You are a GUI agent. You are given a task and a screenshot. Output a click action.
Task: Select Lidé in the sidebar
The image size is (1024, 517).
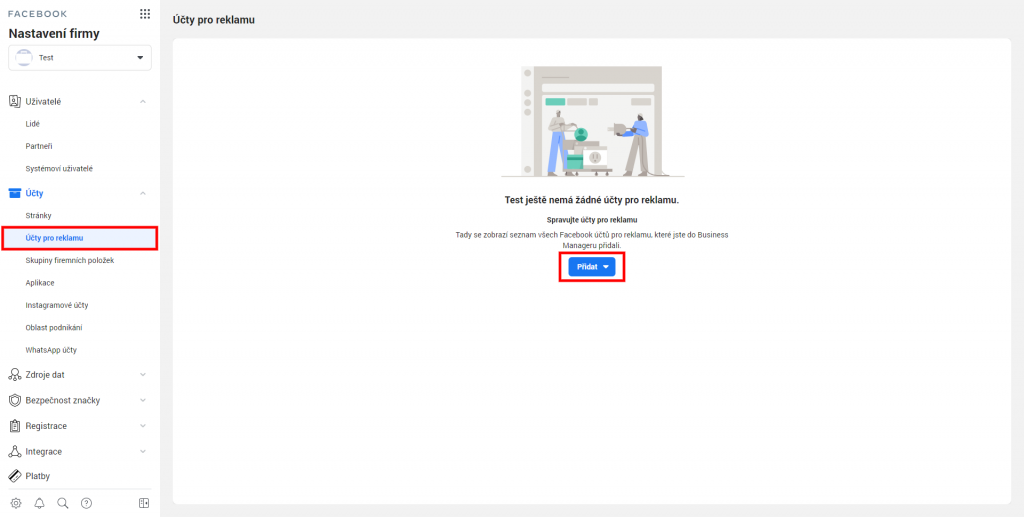[33, 124]
